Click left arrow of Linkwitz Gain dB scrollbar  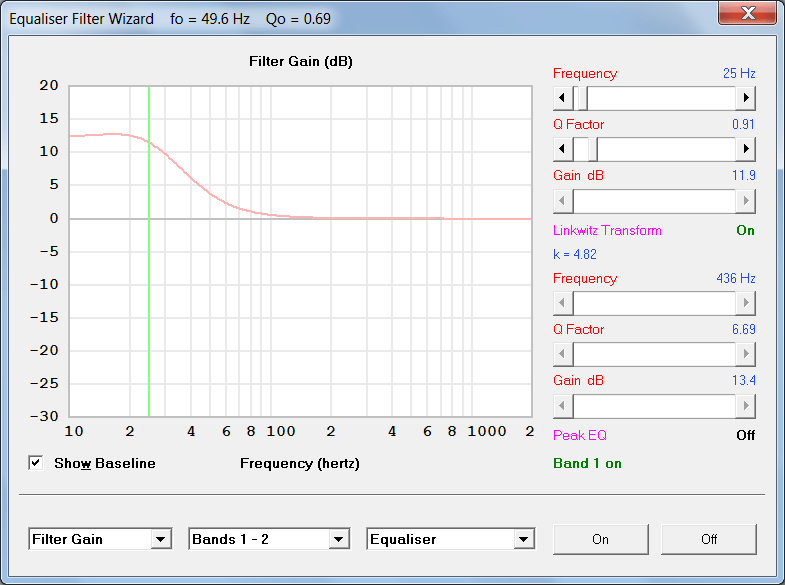tap(563, 201)
